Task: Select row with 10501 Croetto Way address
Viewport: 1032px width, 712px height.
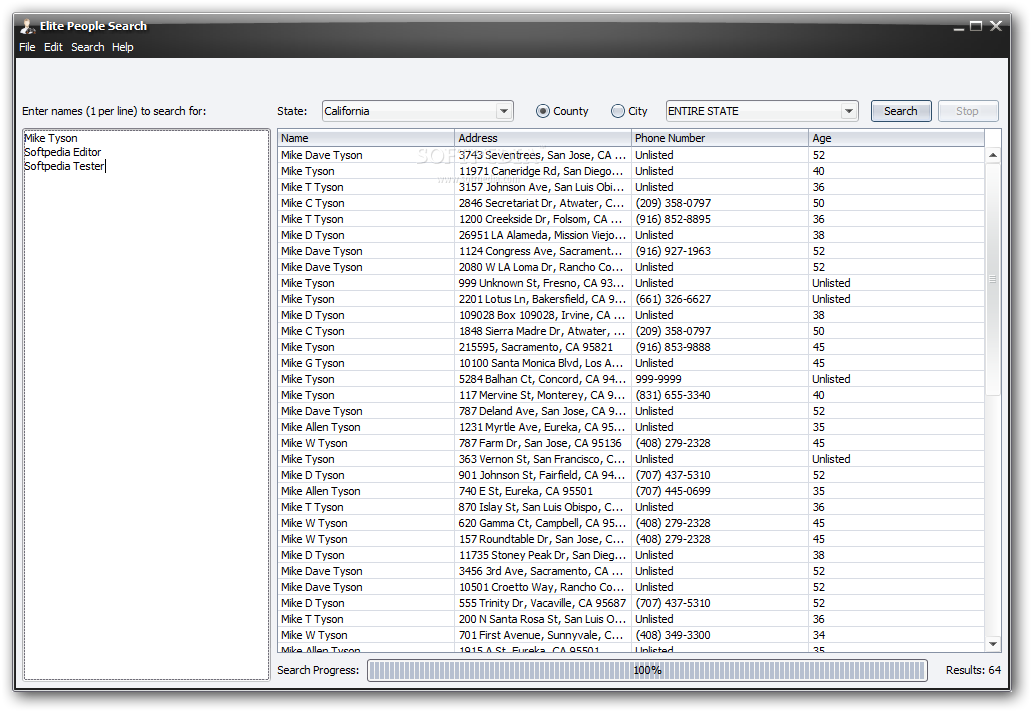Action: (631, 588)
